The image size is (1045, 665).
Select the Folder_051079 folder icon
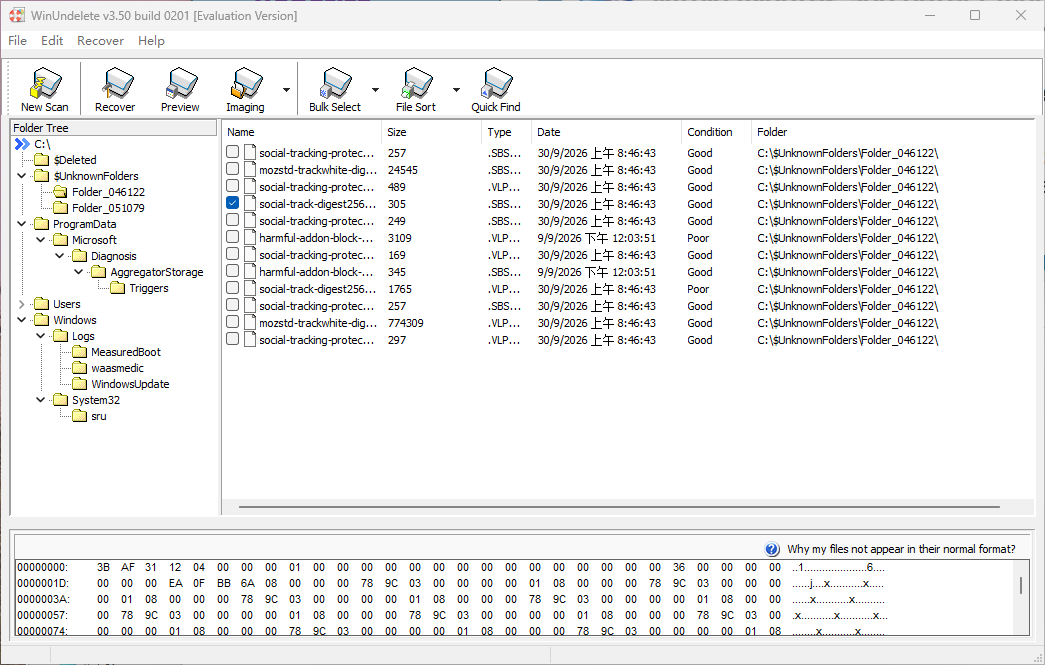click(61, 208)
